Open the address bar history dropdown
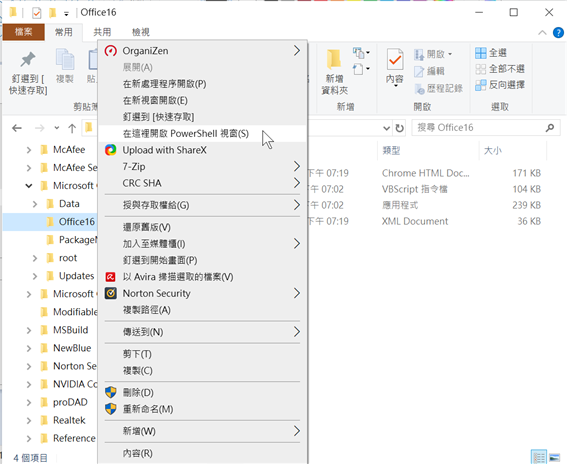Viewport: 567px width, 464px height. click(x=387, y=128)
